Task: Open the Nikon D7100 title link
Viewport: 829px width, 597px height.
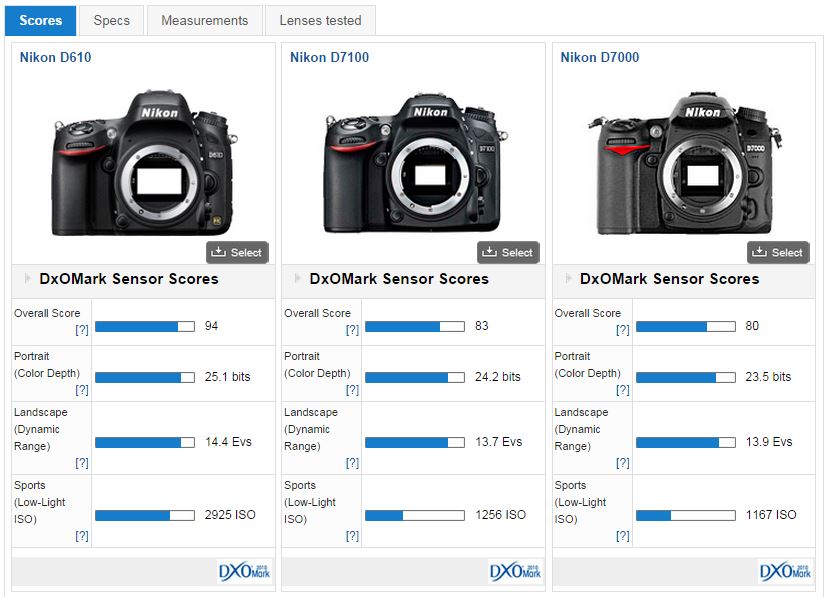Action: (x=329, y=57)
